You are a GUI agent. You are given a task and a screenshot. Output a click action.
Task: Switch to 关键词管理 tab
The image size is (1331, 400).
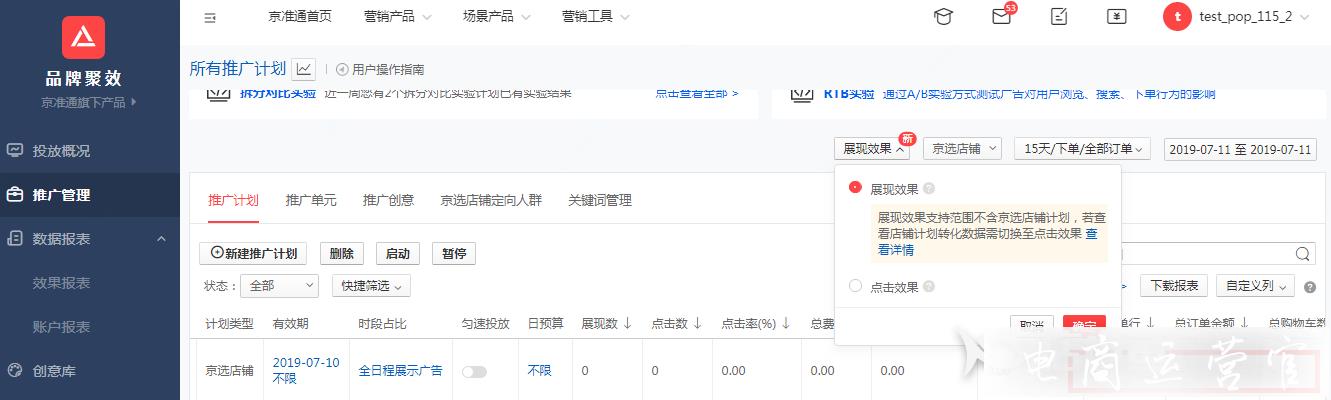tap(600, 200)
